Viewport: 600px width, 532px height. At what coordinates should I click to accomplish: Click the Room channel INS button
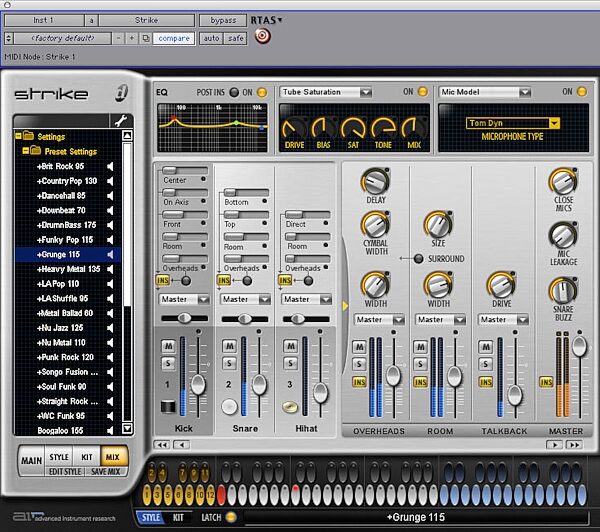click(x=420, y=382)
